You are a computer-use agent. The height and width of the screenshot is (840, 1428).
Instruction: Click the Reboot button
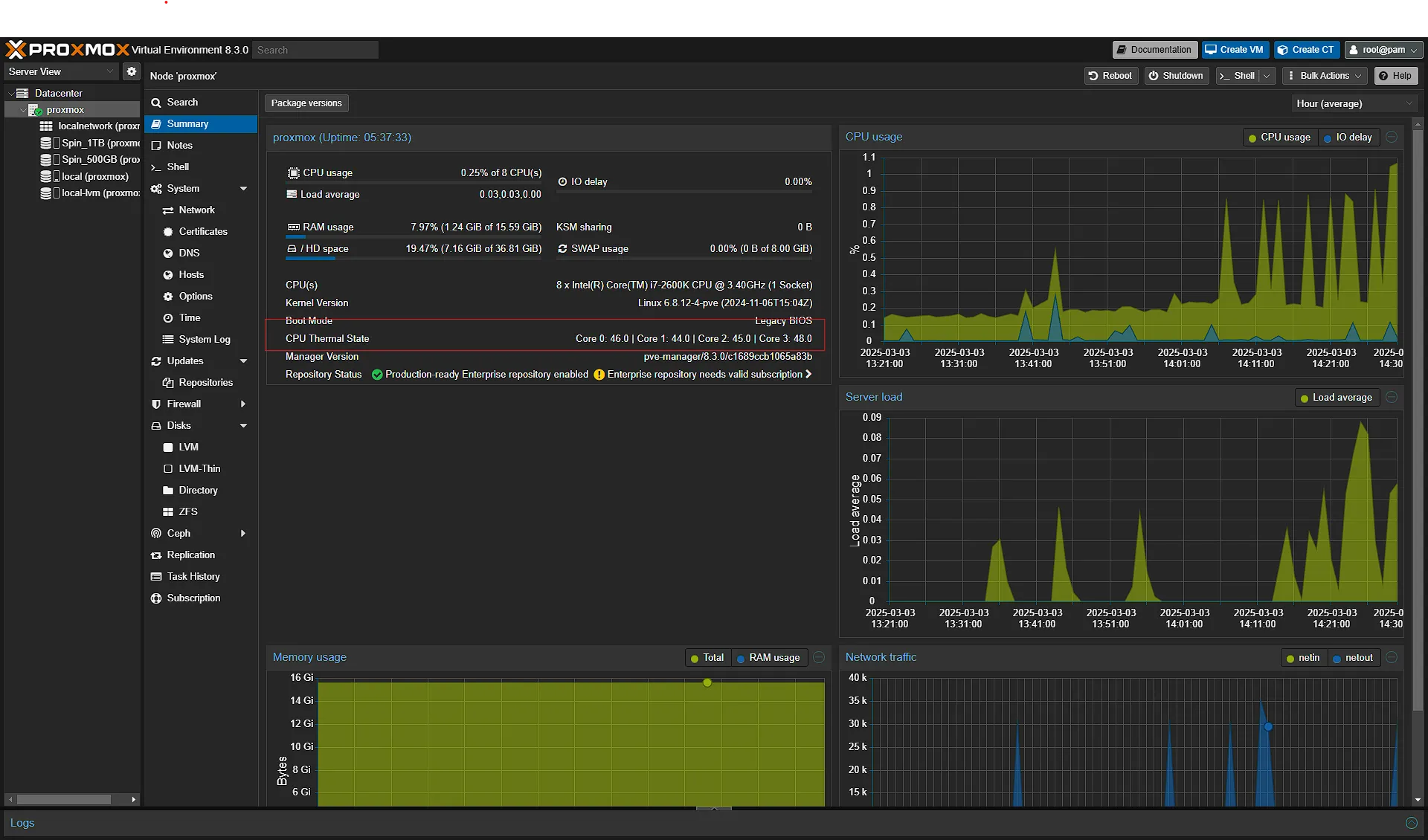[x=1111, y=76]
